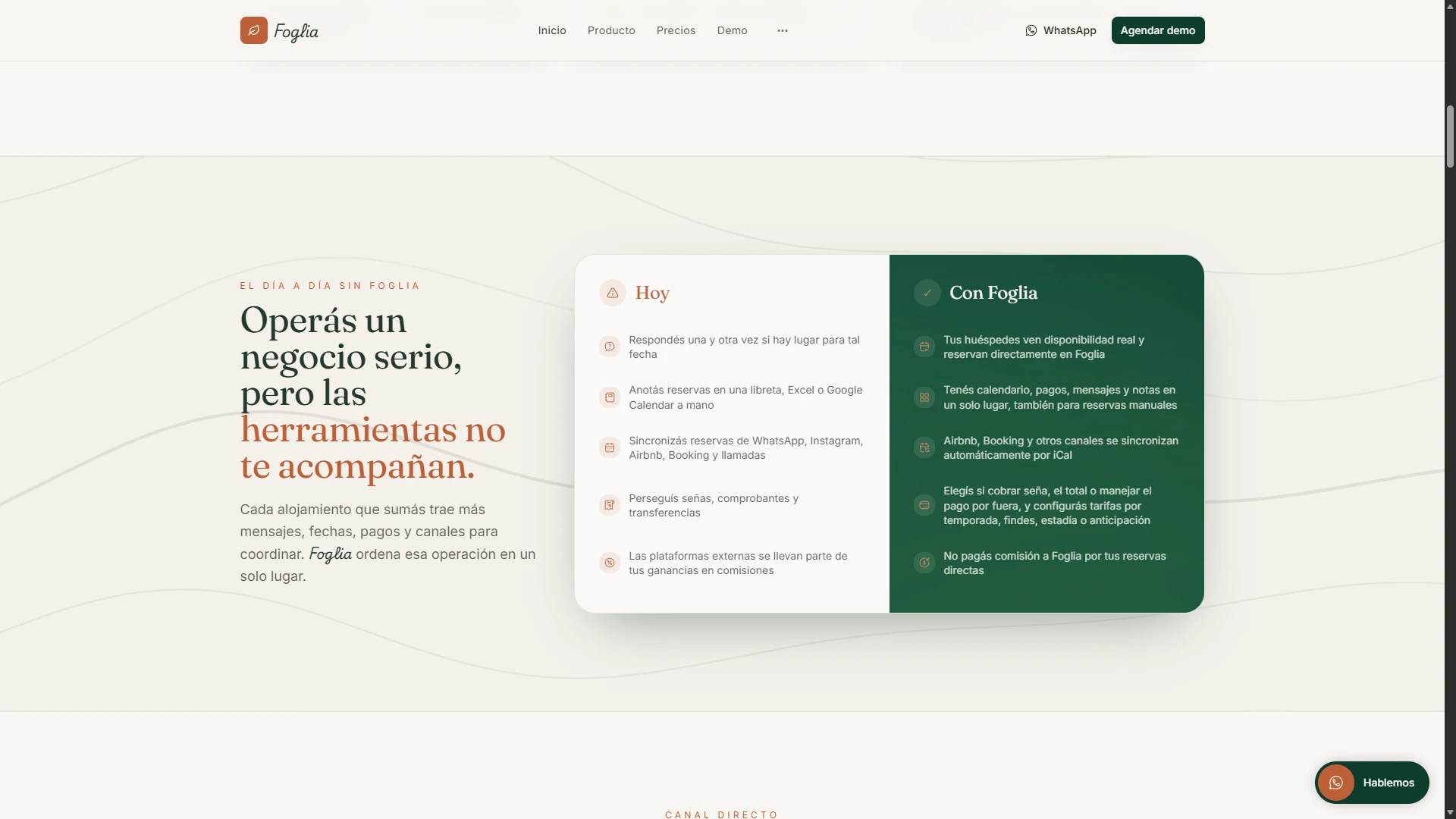Click the grid icon by Tenés calendario
Viewport: 1456px width, 819px height.
(x=924, y=397)
